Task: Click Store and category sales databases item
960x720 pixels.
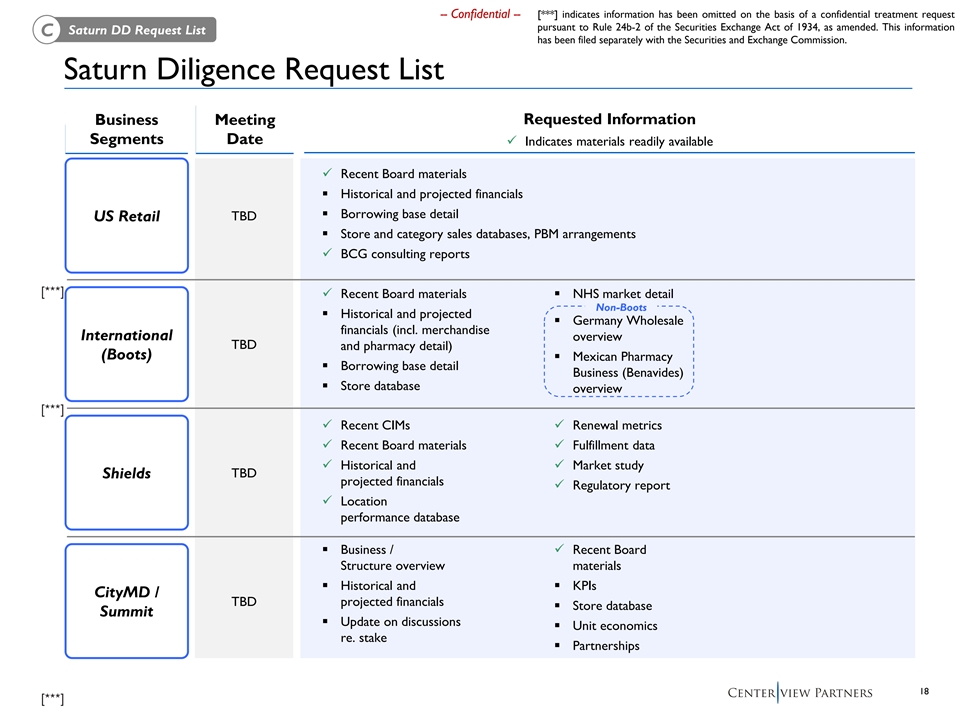Action: coord(488,234)
